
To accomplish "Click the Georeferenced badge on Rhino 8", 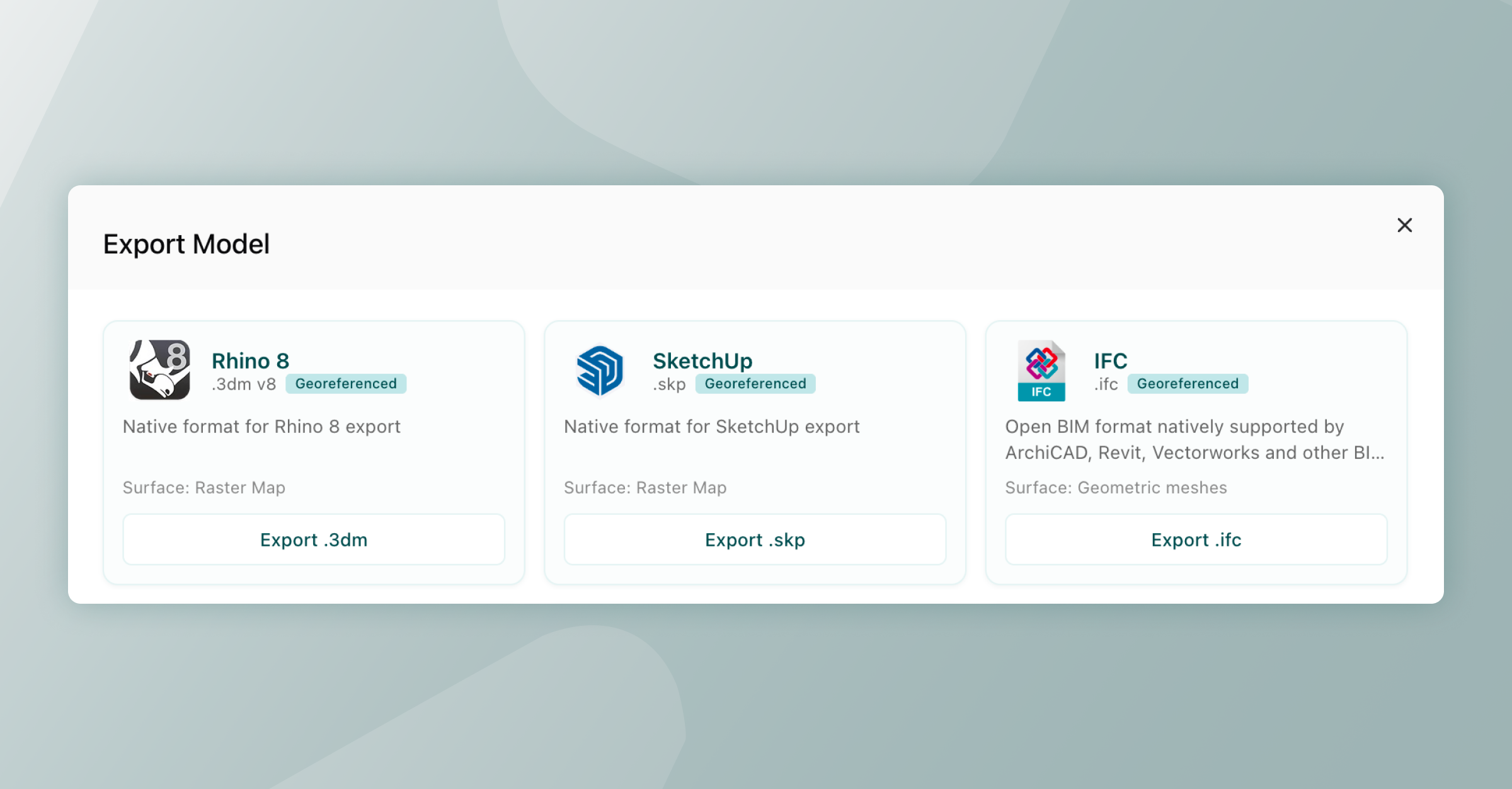I will [x=346, y=384].
